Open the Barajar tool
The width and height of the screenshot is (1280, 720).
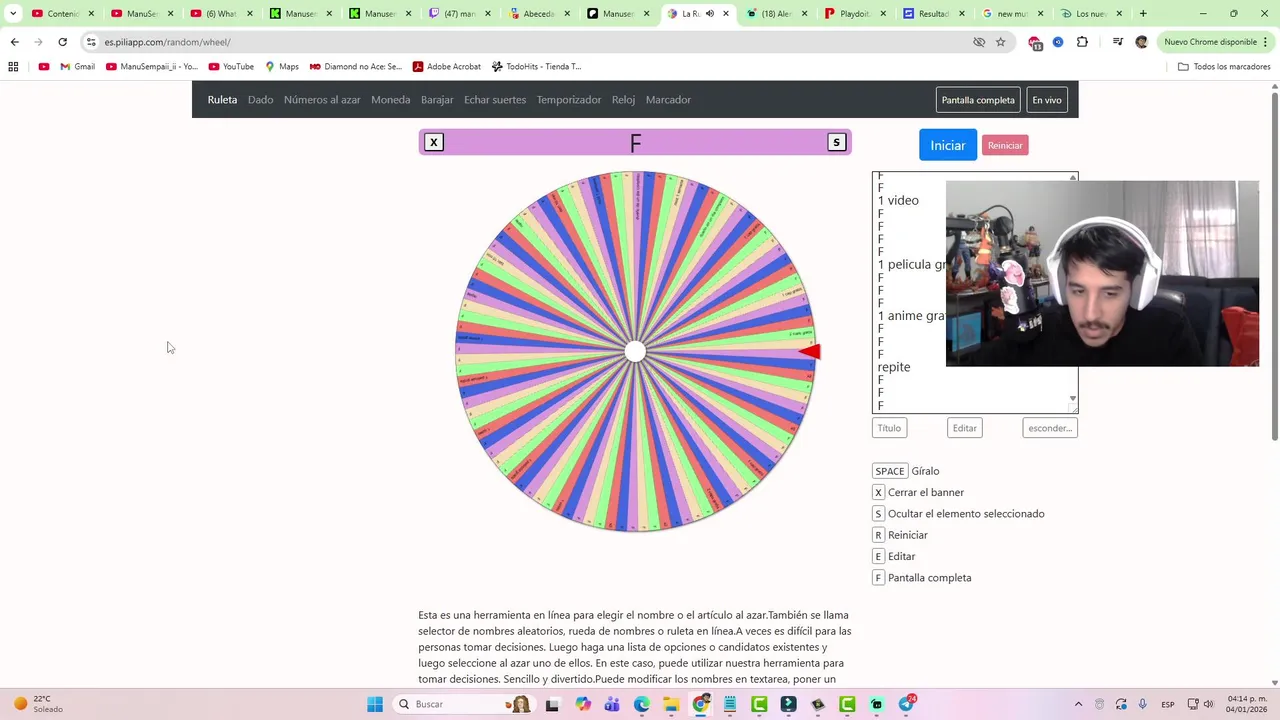click(437, 100)
